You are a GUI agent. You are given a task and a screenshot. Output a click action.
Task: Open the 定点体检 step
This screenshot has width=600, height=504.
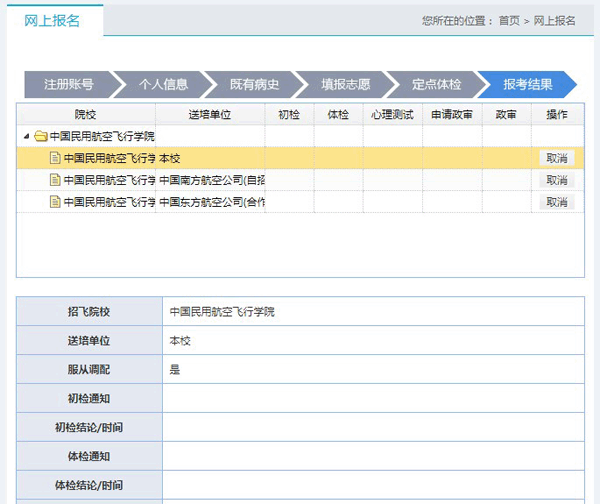click(436, 85)
